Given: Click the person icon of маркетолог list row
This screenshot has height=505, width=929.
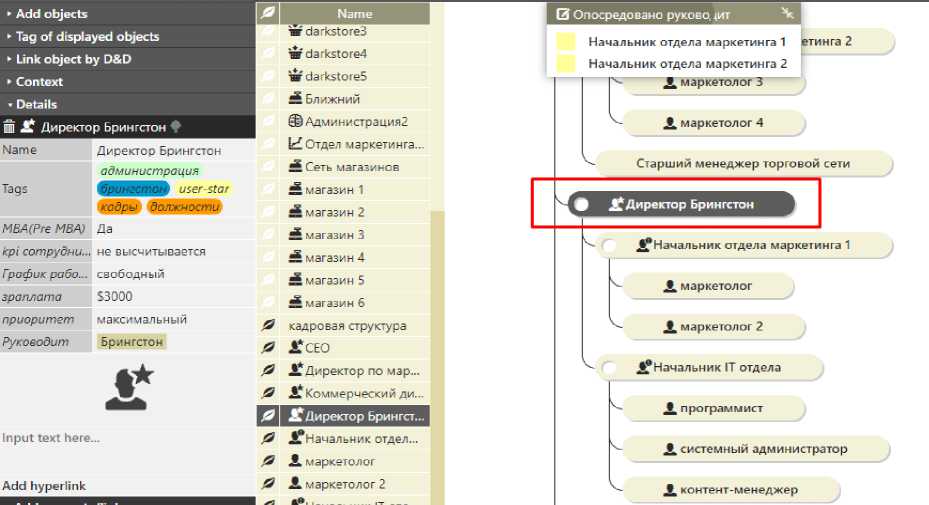Looking at the screenshot, I should [295, 461].
